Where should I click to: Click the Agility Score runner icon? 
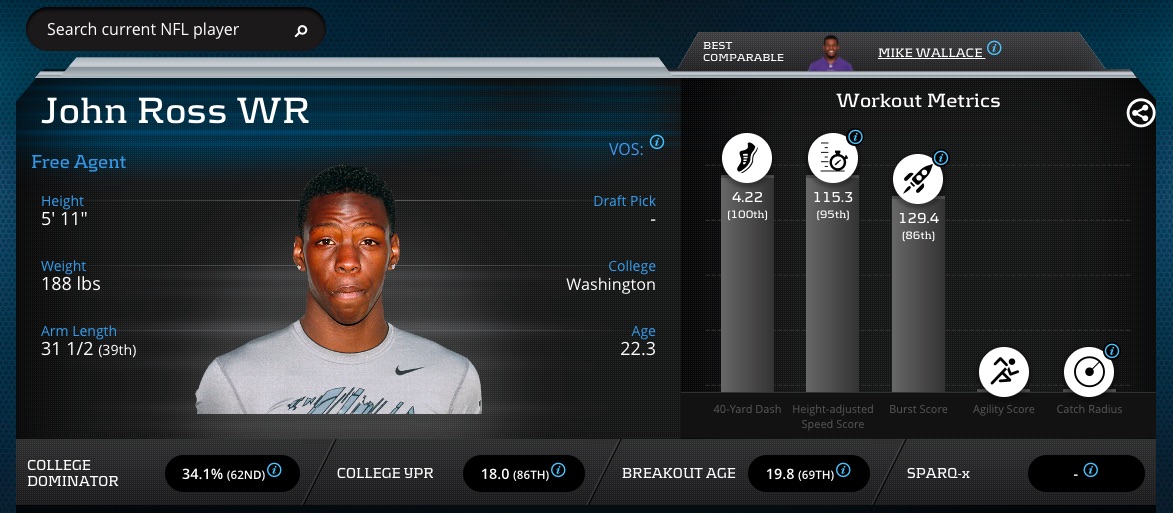point(1004,371)
